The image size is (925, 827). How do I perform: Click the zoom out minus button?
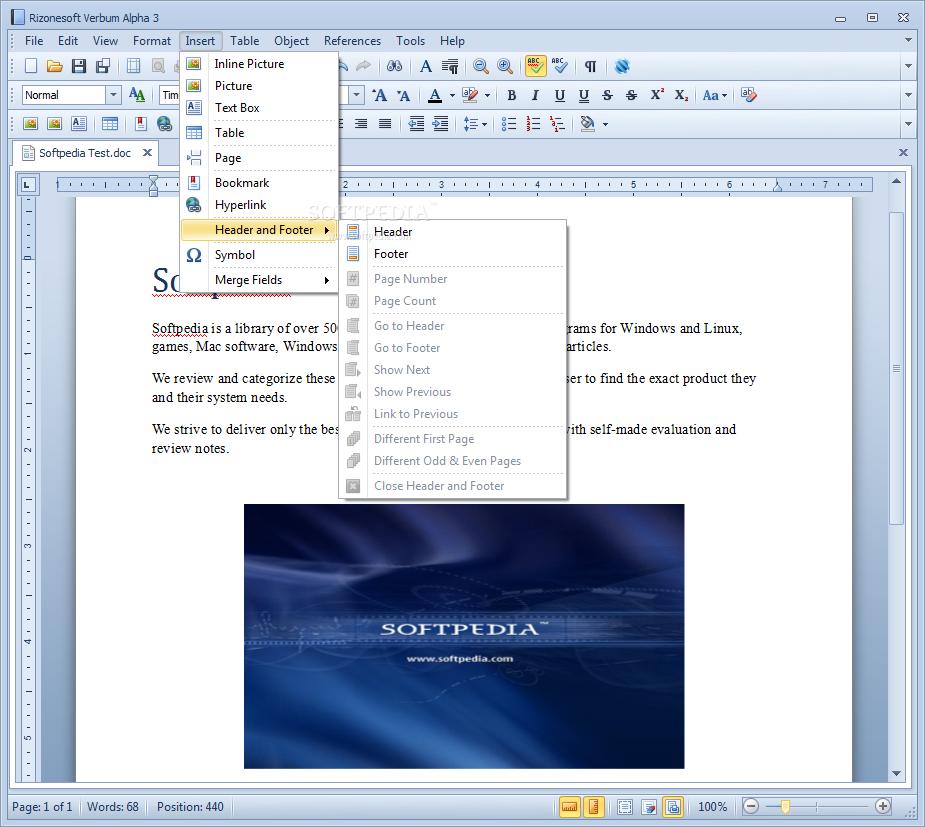[x=750, y=806]
